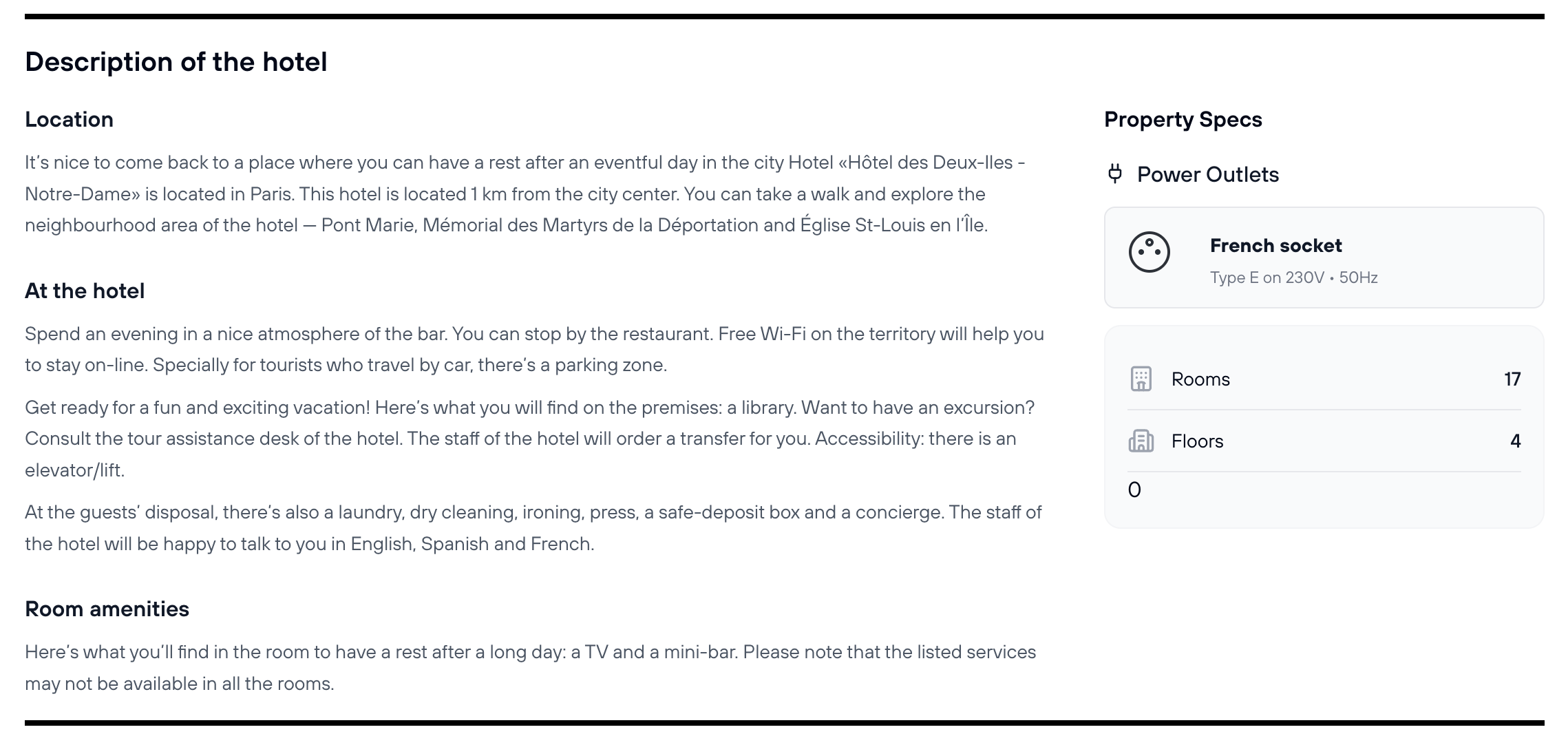The height and width of the screenshot is (745, 1568).
Task: Click the Location section heading
Action: 69,120
